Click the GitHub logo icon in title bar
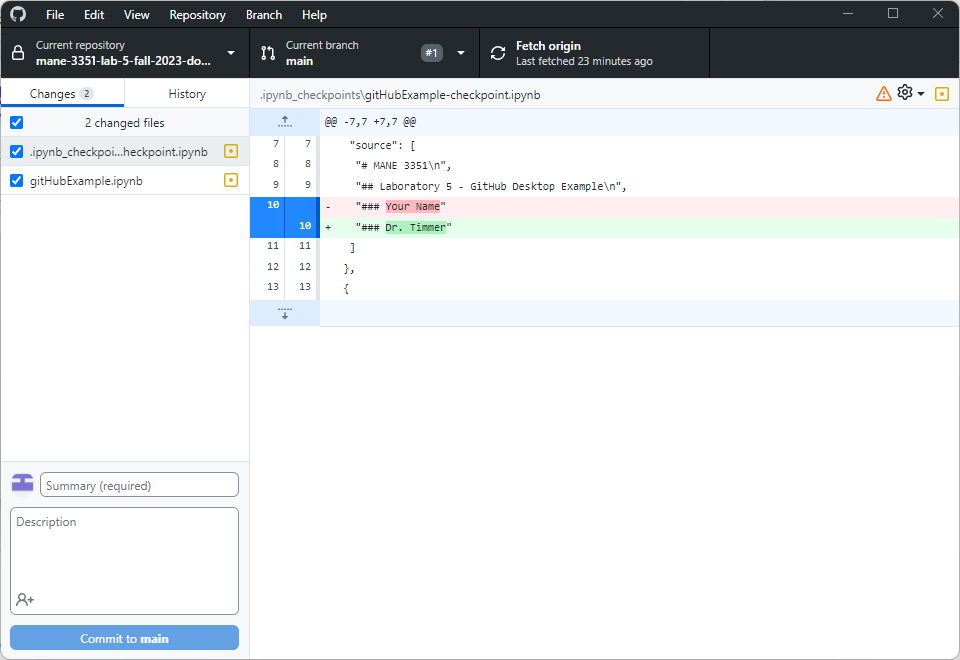Image resolution: width=960 pixels, height=660 pixels. [x=18, y=15]
